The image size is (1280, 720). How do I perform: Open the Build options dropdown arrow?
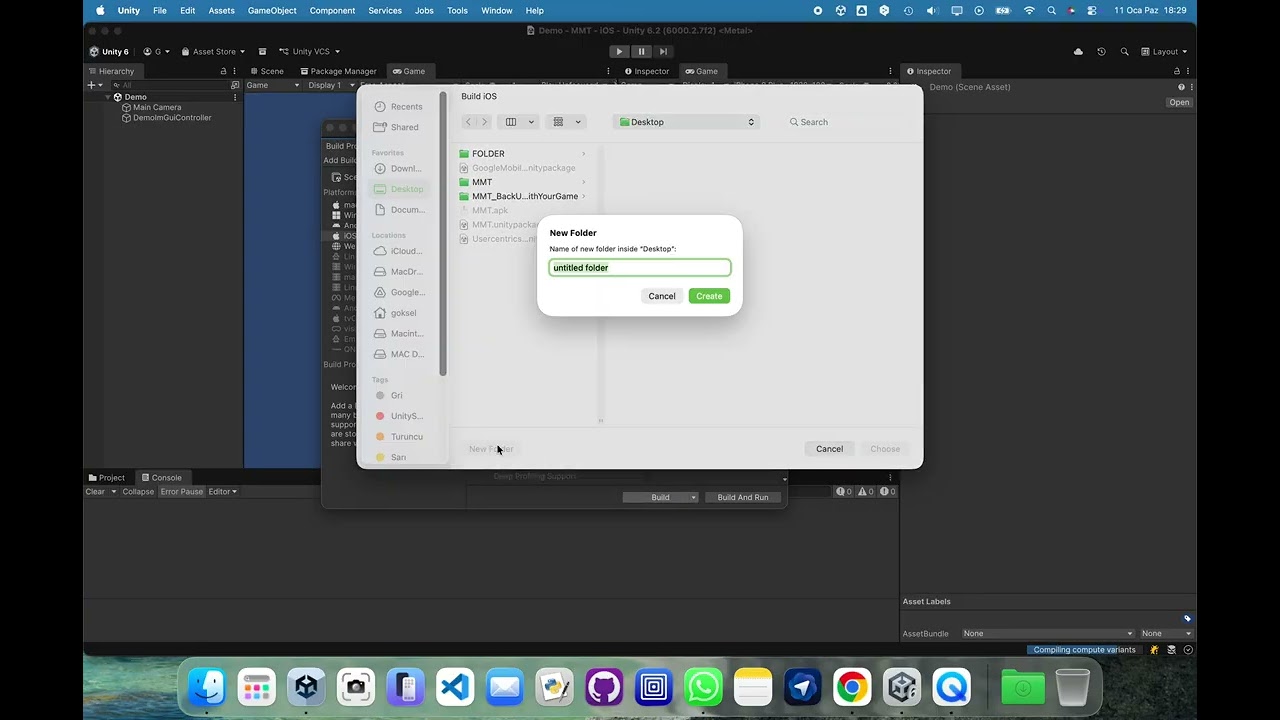coord(692,497)
